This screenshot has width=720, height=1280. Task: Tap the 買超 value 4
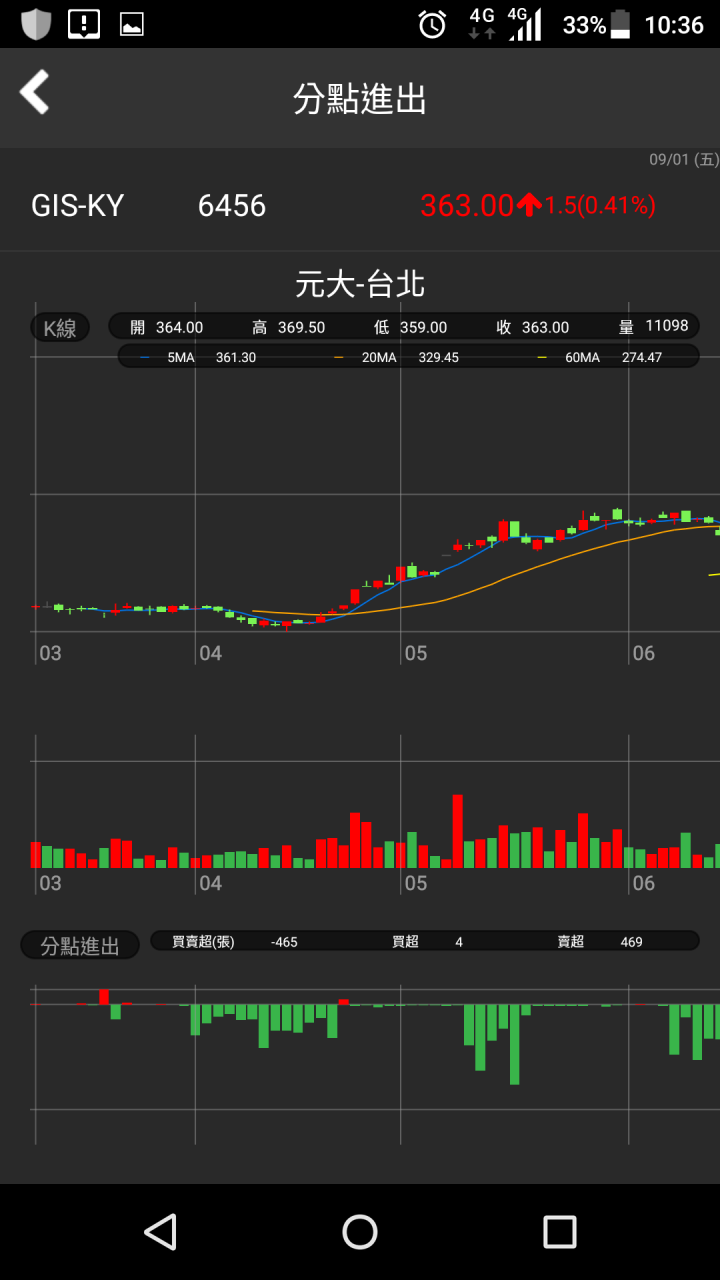point(459,942)
